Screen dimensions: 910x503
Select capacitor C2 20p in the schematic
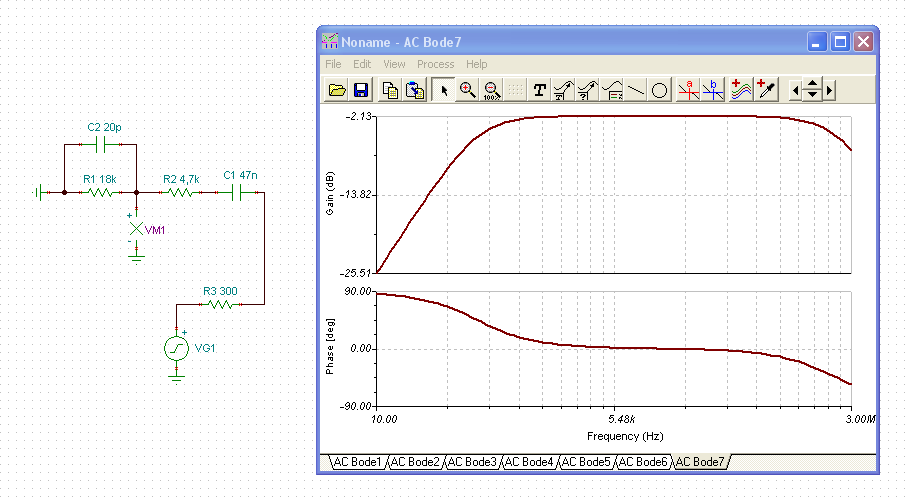tap(100, 144)
